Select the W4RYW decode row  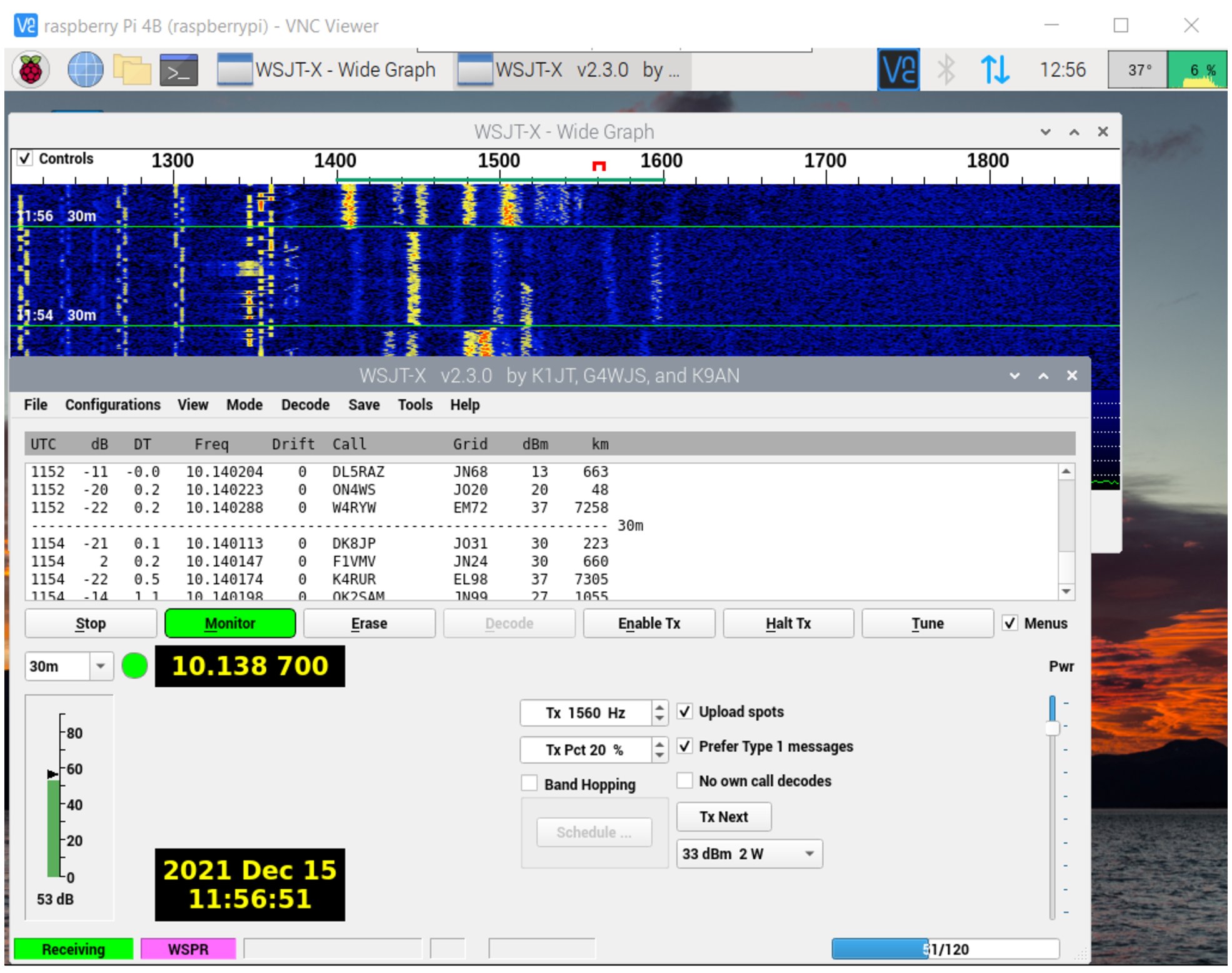pyautogui.click(x=319, y=507)
